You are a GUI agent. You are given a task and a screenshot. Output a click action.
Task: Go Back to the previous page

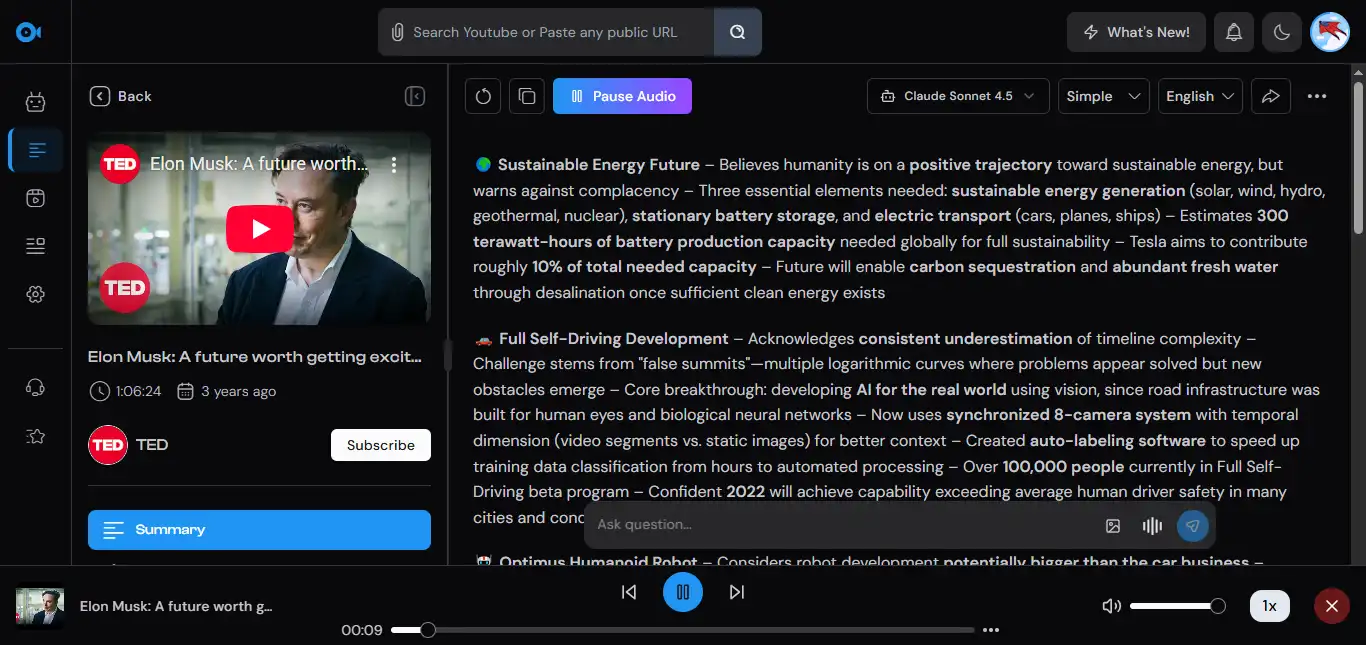[121, 96]
